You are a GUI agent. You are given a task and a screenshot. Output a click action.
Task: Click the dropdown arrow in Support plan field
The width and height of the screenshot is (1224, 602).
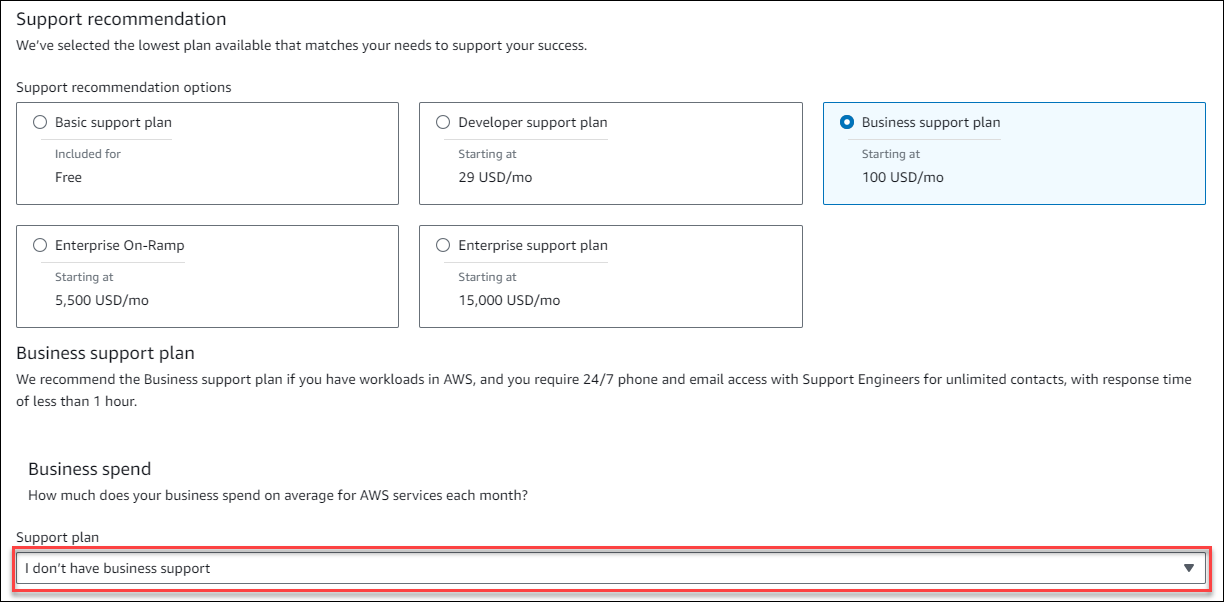click(1188, 568)
